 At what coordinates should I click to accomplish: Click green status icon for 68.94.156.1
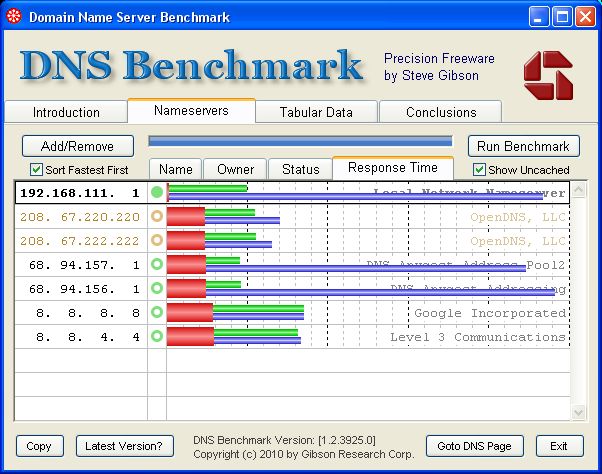(156, 289)
